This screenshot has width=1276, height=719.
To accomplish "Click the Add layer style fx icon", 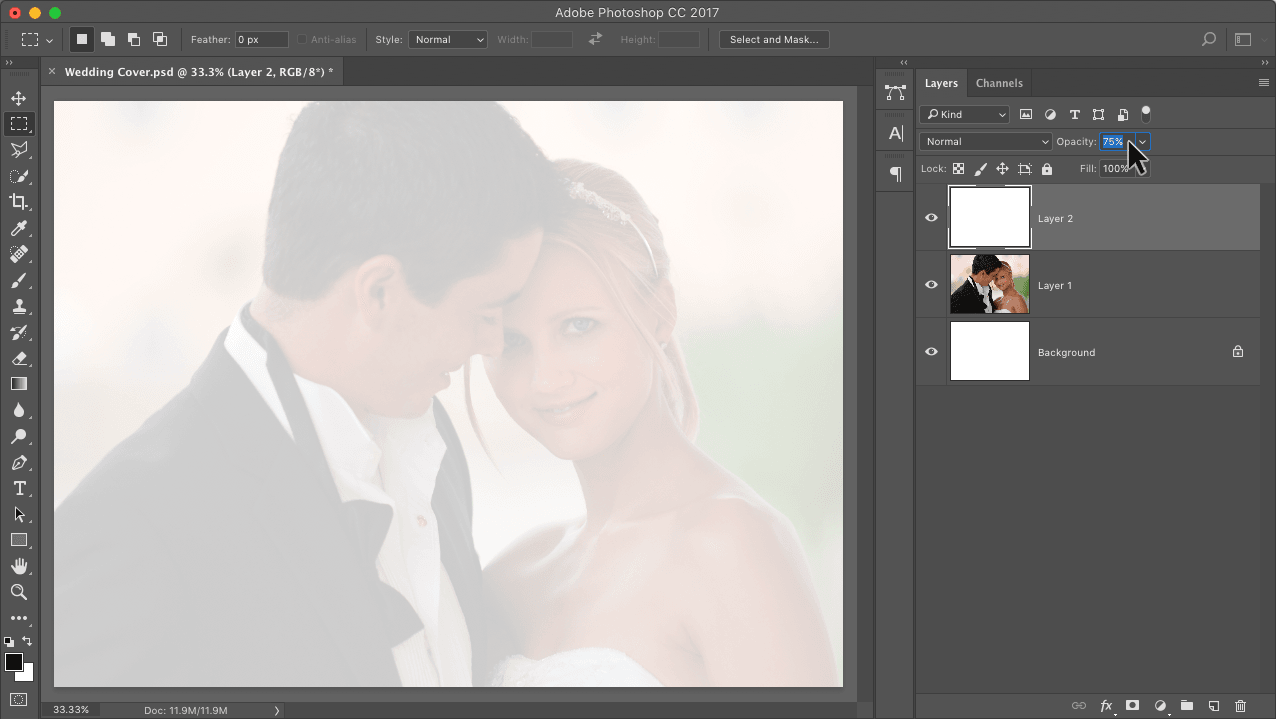I will pyautogui.click(x=1106, y=705).
